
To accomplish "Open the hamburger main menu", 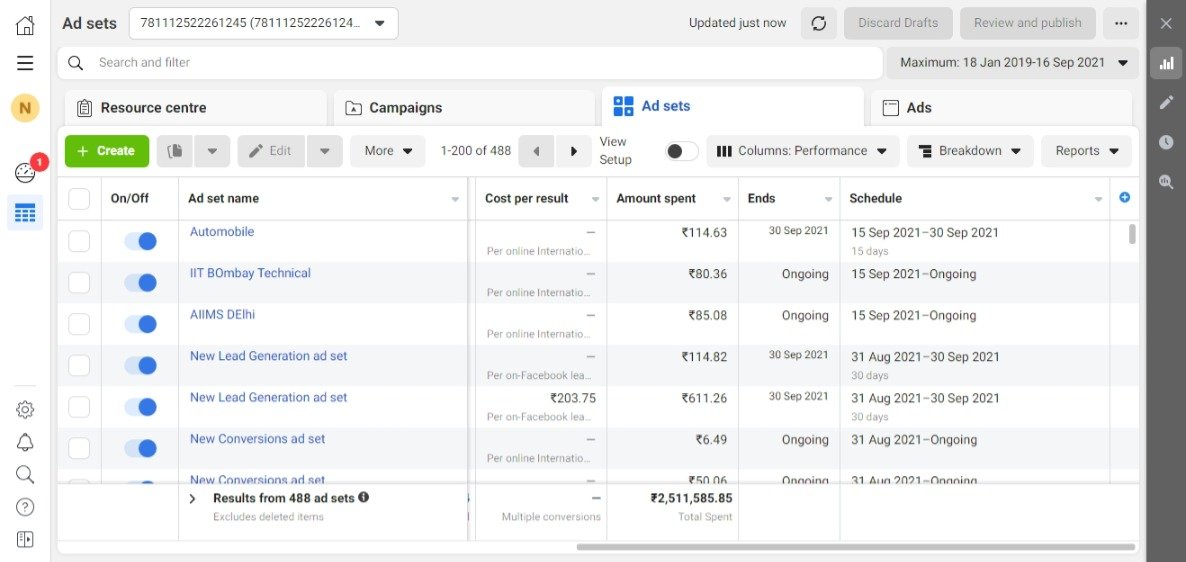I will click(x=25, y=63).
